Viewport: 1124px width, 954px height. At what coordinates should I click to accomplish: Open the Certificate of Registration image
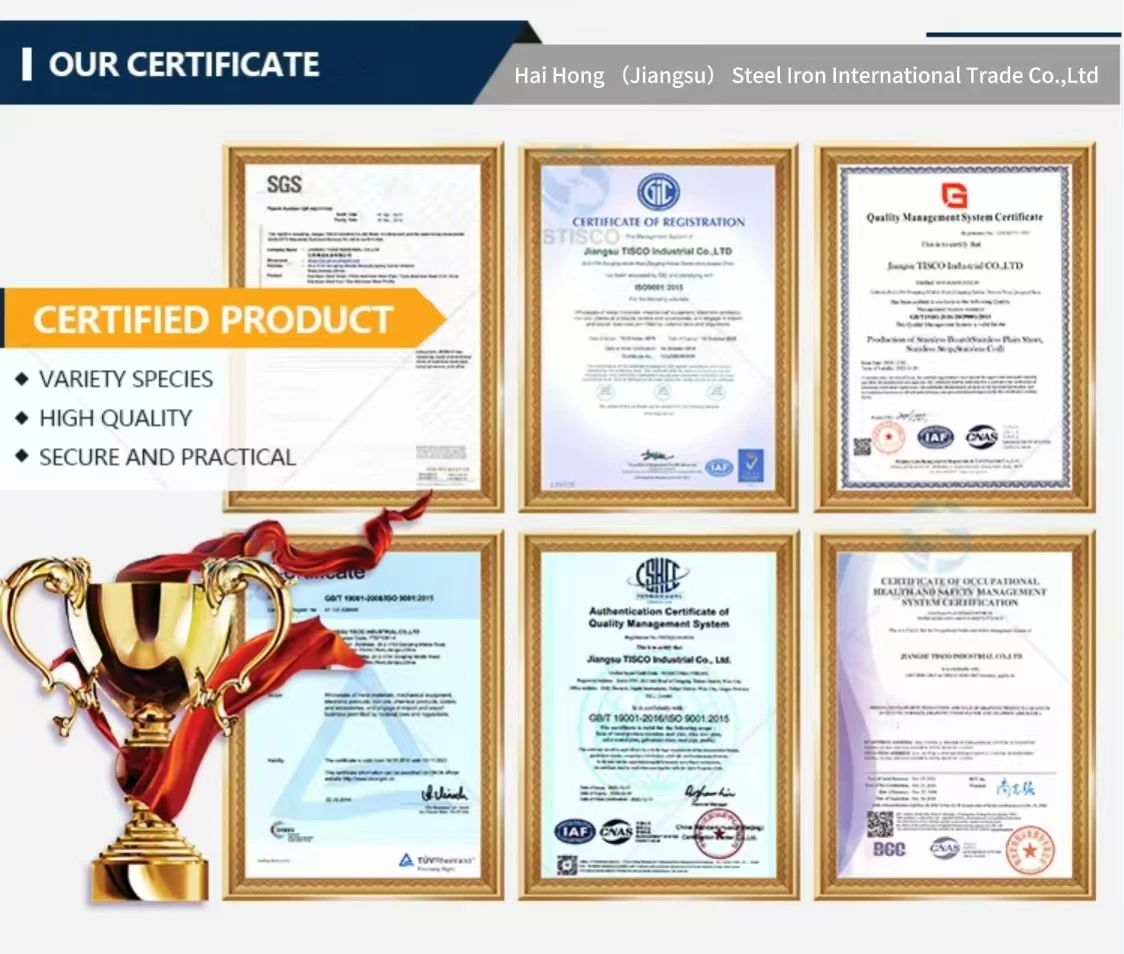click(658, 328)
